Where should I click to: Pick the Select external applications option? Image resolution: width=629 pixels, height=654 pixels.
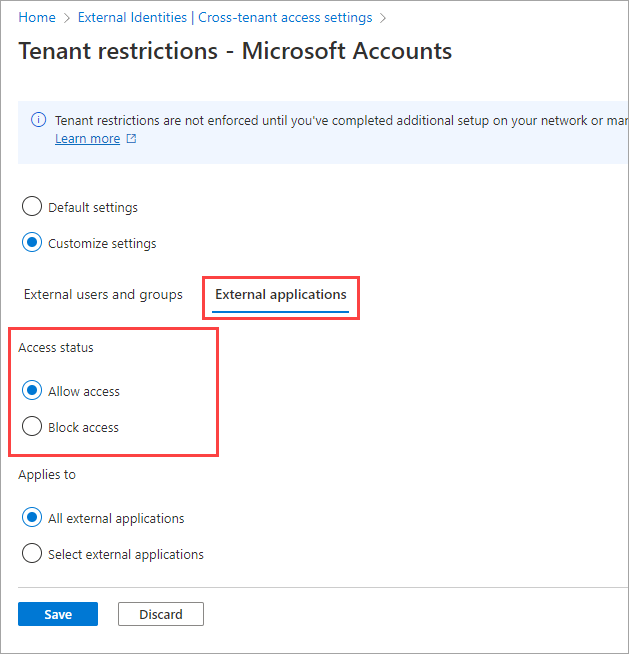32,554
